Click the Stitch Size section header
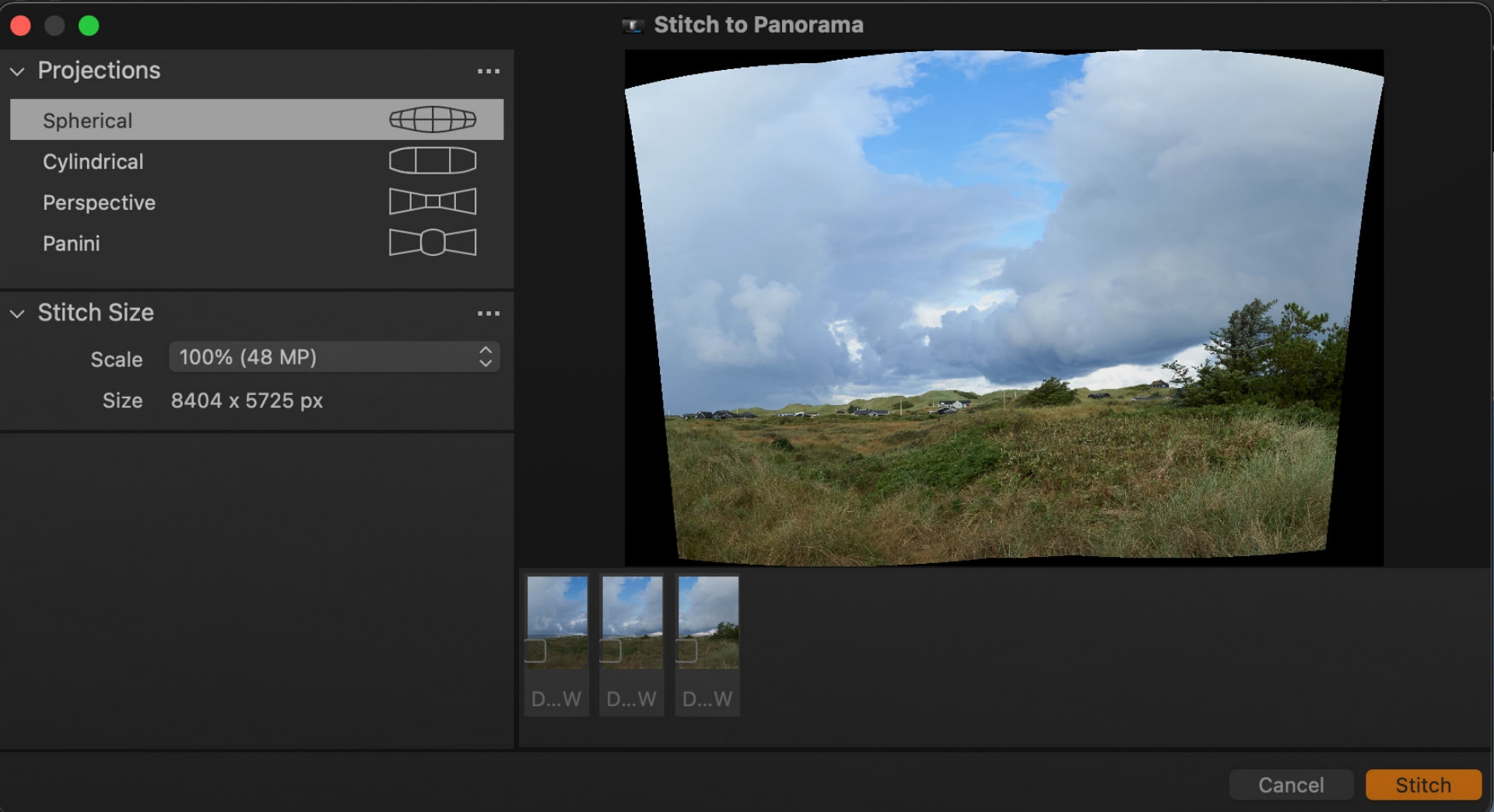Viewport: 1494px width, 812px height. click(96, 313)
